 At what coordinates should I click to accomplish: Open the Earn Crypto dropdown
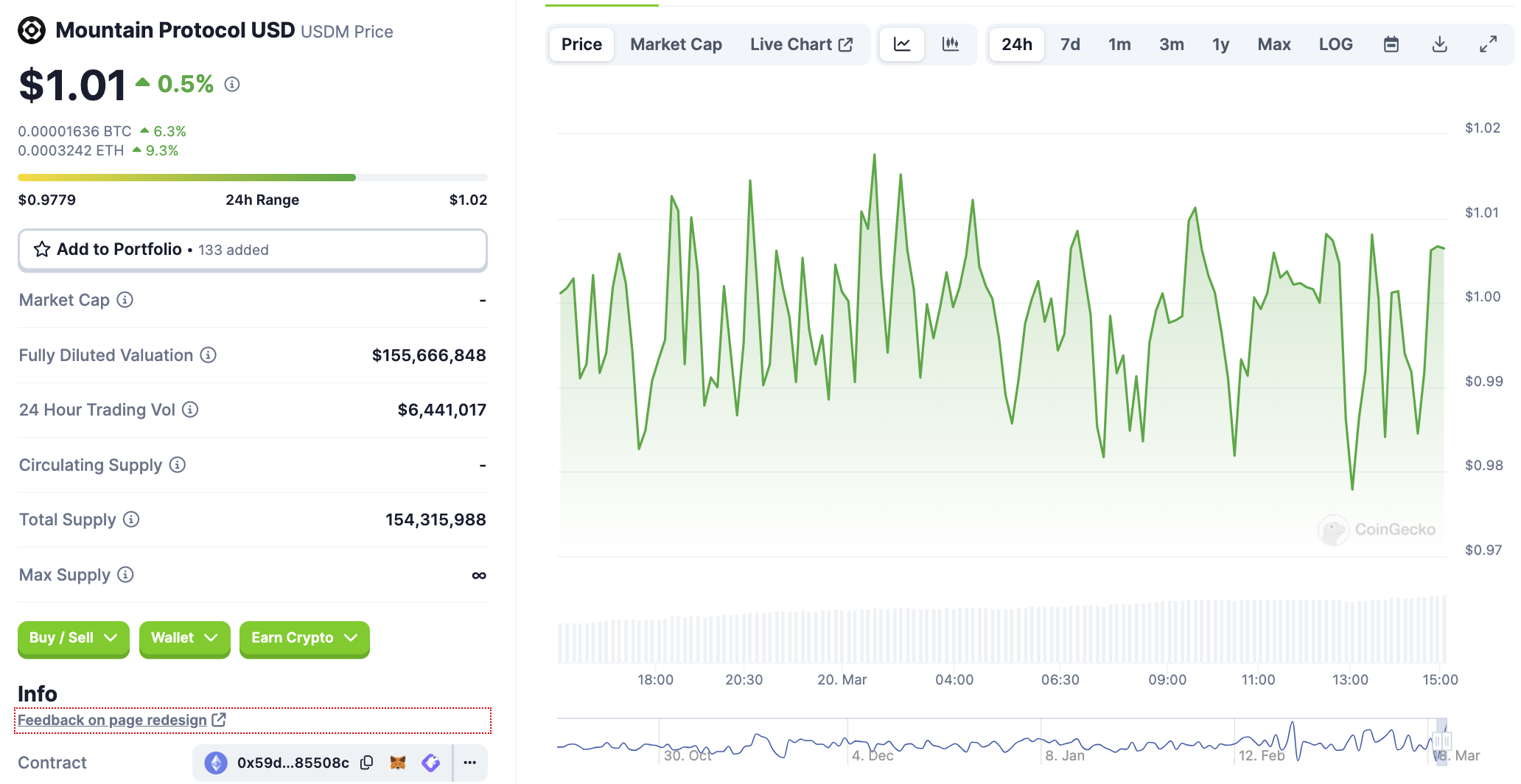(304, 638)
